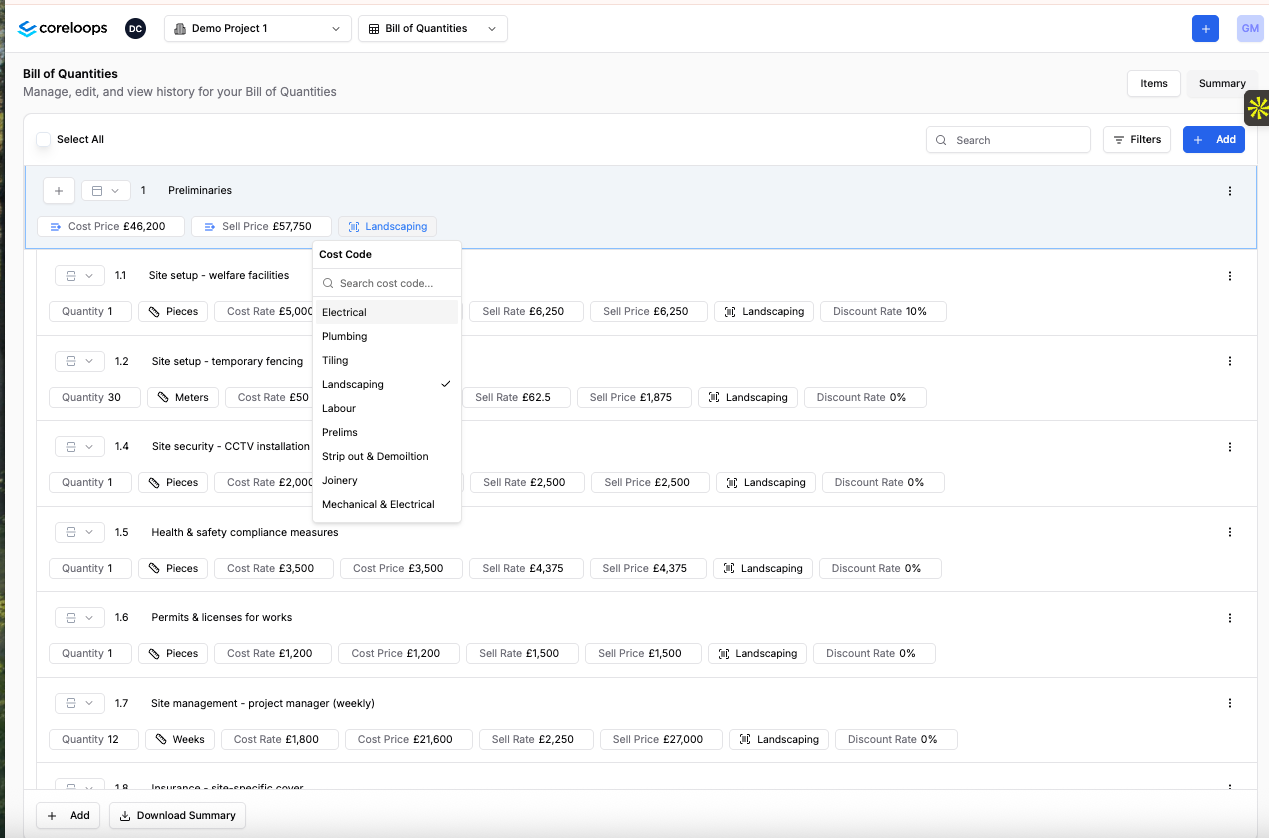Open three-dot menu for Site setup - temporary fencing
The height and width of the screenshot is (838, 1269).
1229,362
